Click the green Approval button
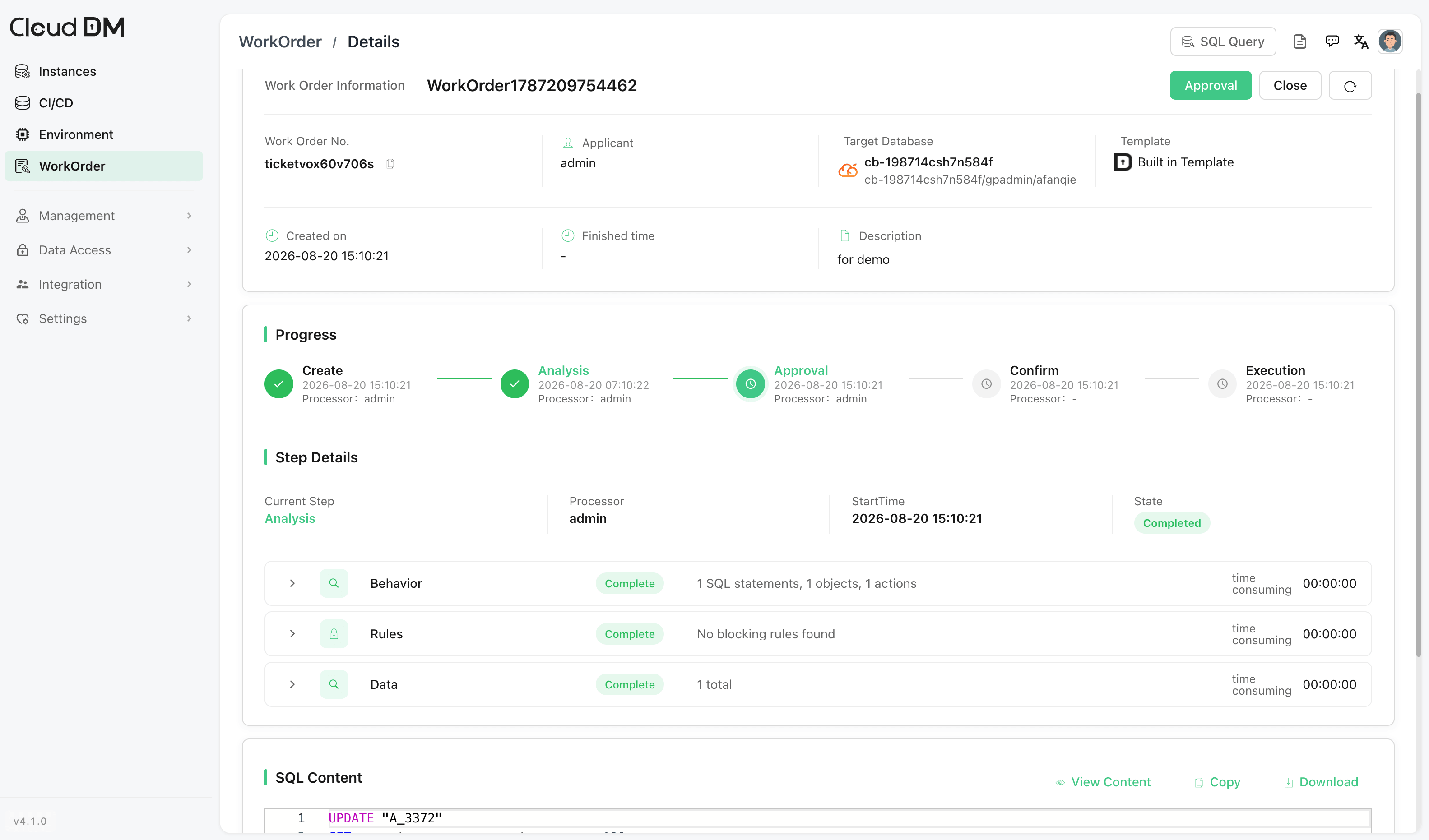The width and height of the screenshot is (1429, 840). click(1211, 86)
